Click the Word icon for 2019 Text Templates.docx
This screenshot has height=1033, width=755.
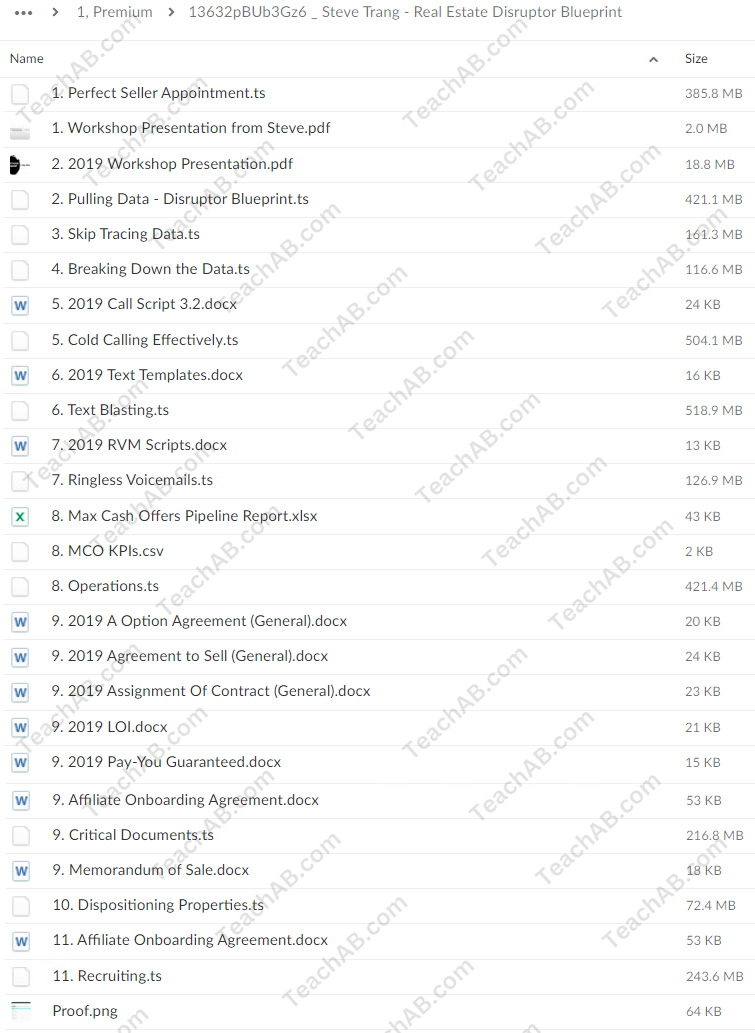20,376
